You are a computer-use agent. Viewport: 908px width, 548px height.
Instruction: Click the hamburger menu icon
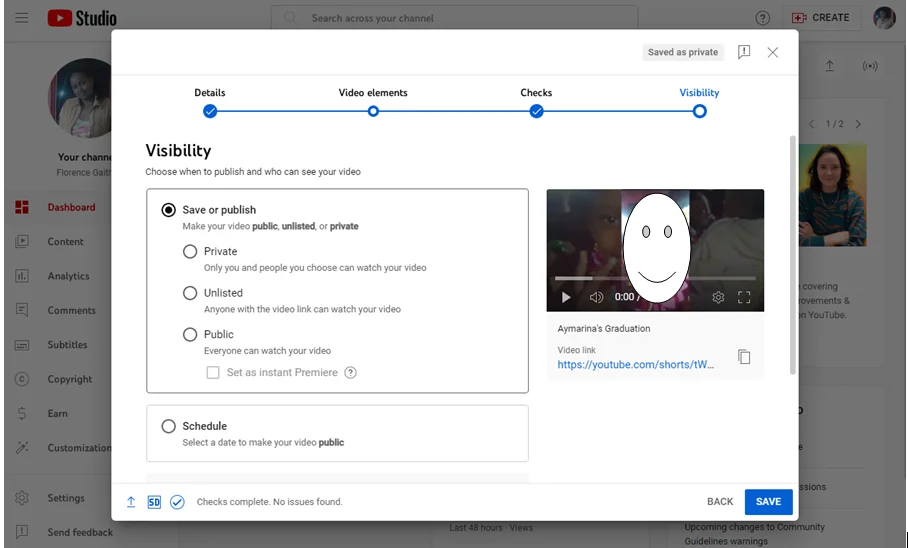(22, 18)
